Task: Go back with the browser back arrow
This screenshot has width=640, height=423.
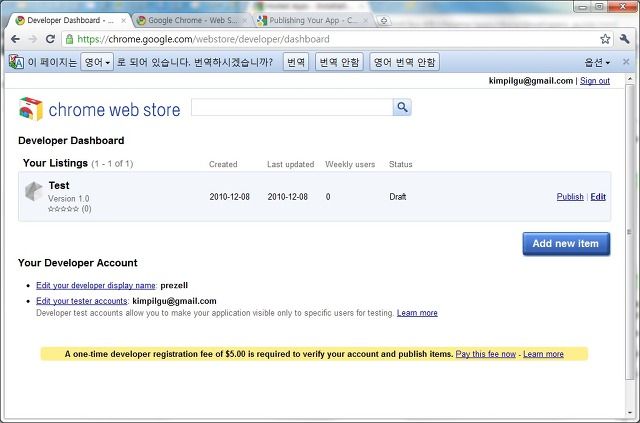Action: (15, 39)
